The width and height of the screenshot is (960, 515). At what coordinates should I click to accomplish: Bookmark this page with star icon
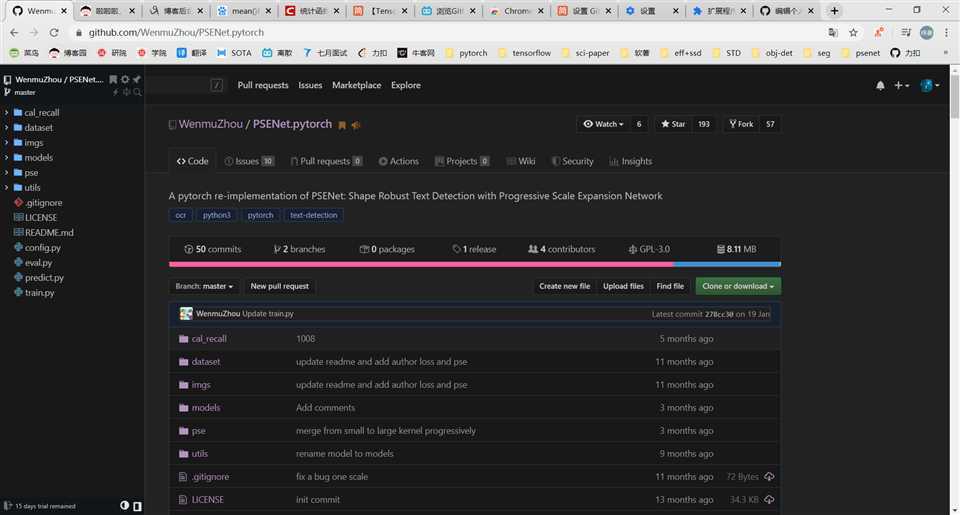pyautogui.click(x=853, y=32)
